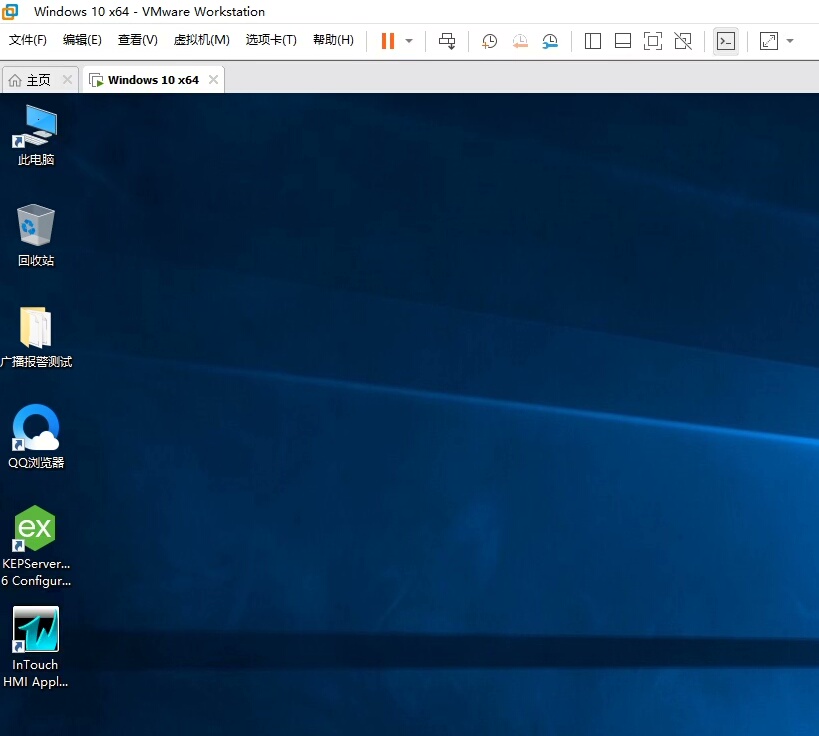
Task: Take a snapshot of the VM
Action: (489, 41)
